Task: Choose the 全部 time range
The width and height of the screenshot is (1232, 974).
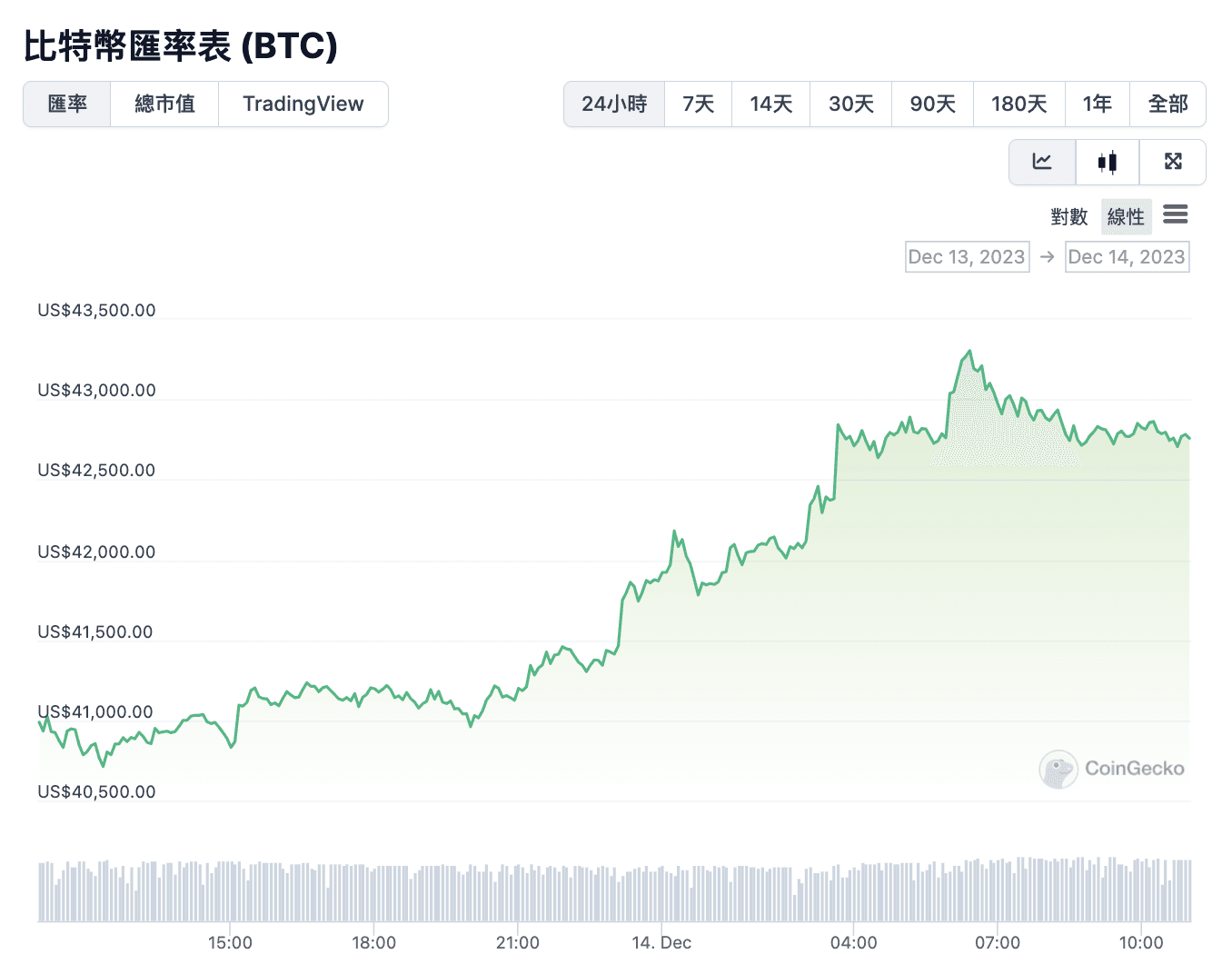Action: 1167,104
